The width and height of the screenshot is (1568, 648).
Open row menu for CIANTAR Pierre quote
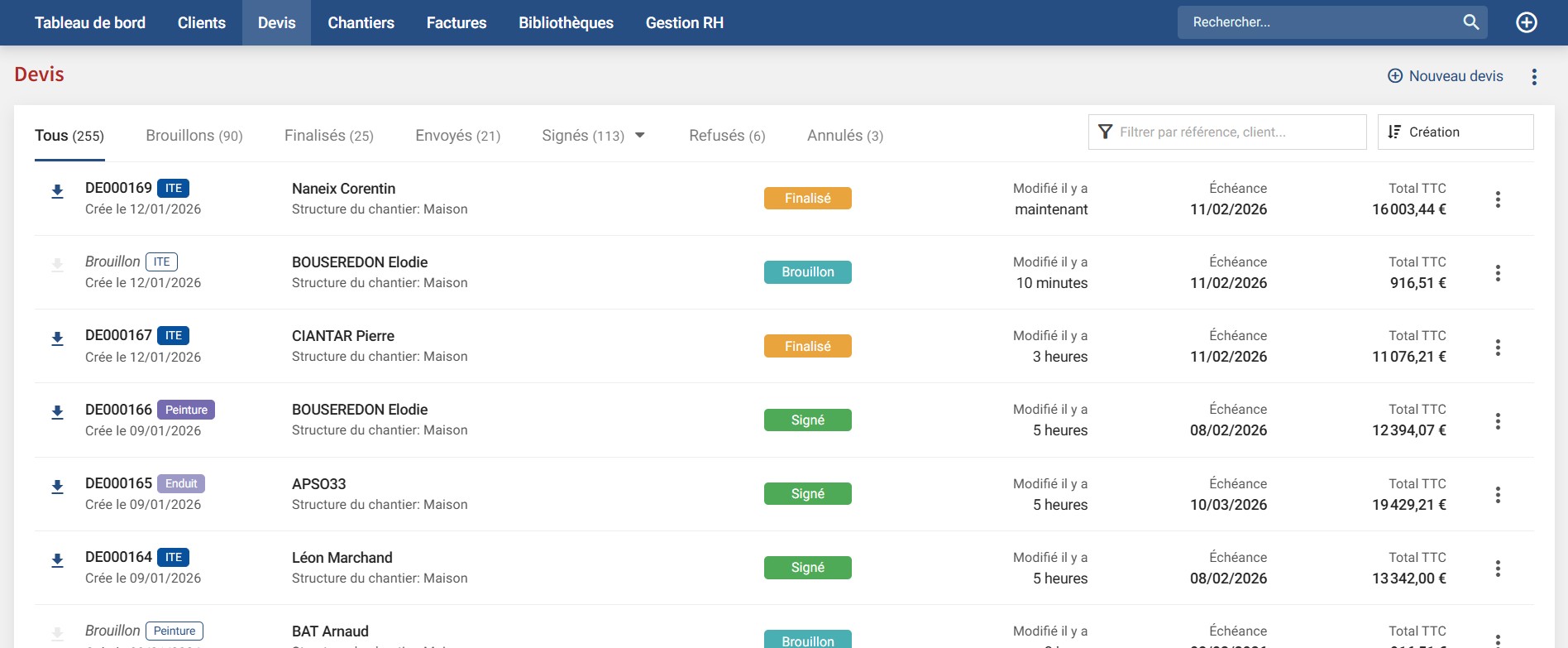[x=1497, y=348]
